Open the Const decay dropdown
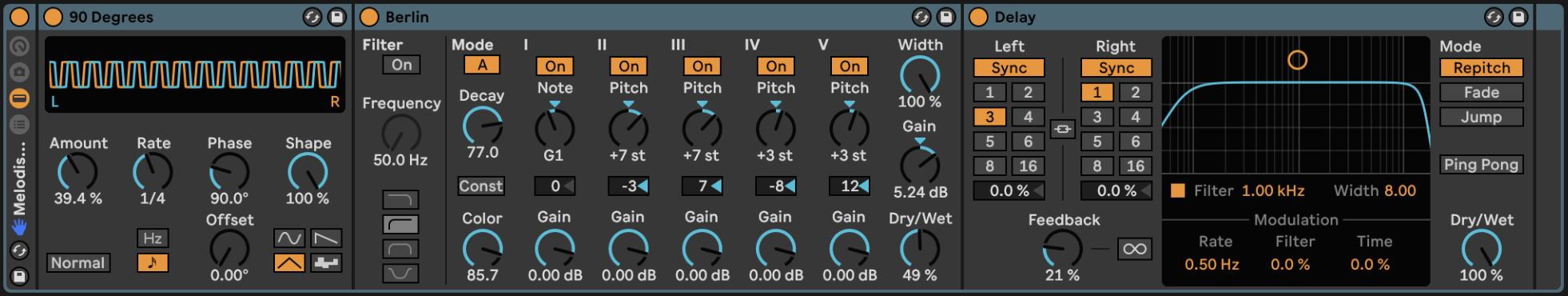The image size is (1568, 296). pyautogui.click(x=480, y=186)
